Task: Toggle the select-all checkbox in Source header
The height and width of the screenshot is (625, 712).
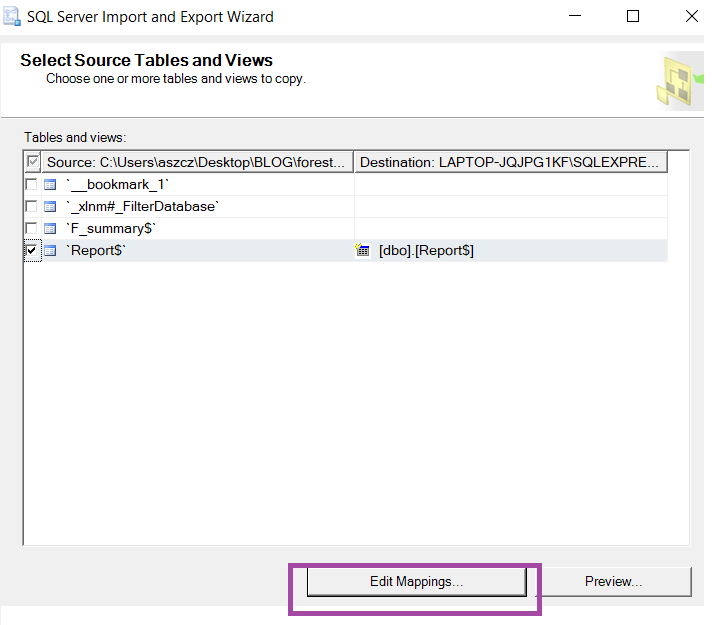Action: click(x=33, y=162)
